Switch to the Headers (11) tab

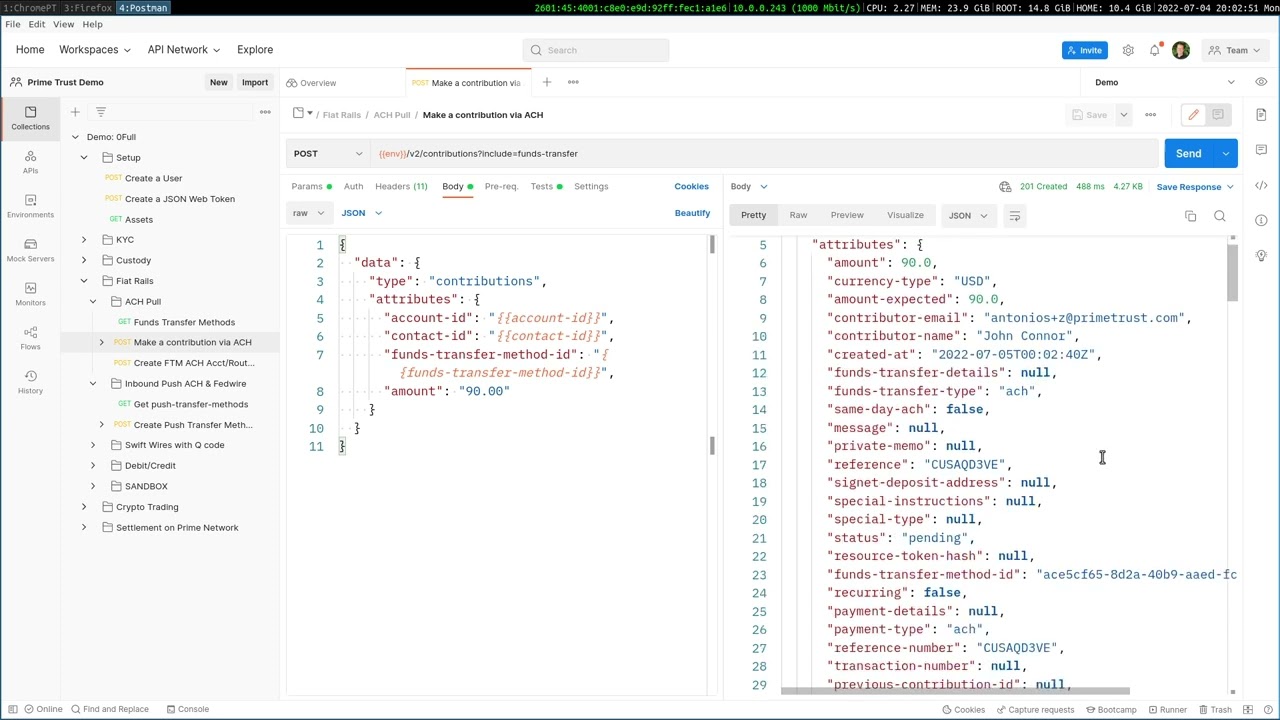[401, 187]
